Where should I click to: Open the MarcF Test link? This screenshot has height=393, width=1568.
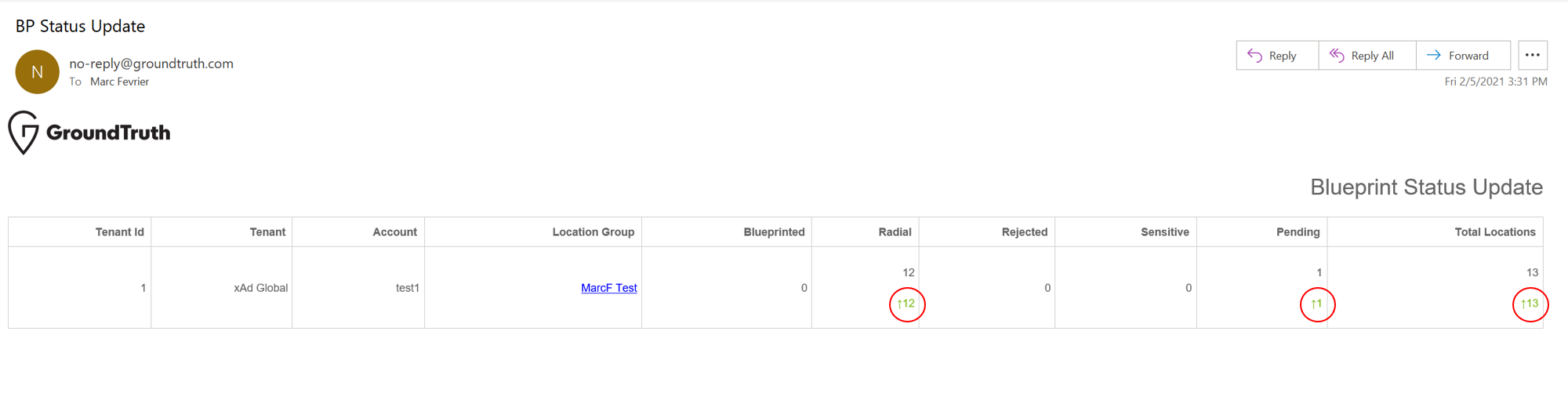[x=608, y=288]
